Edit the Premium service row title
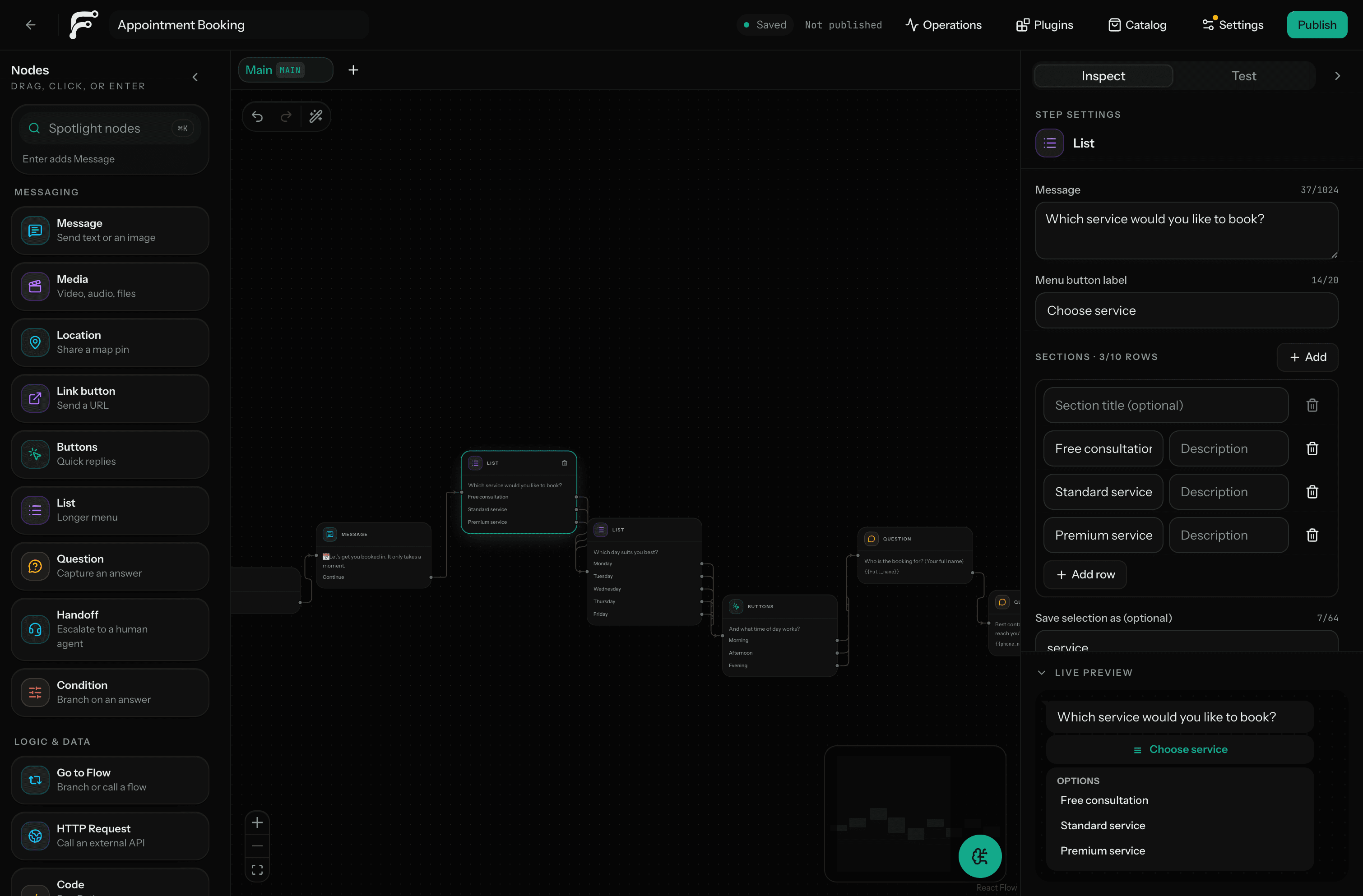 [x=1103, y=536]
